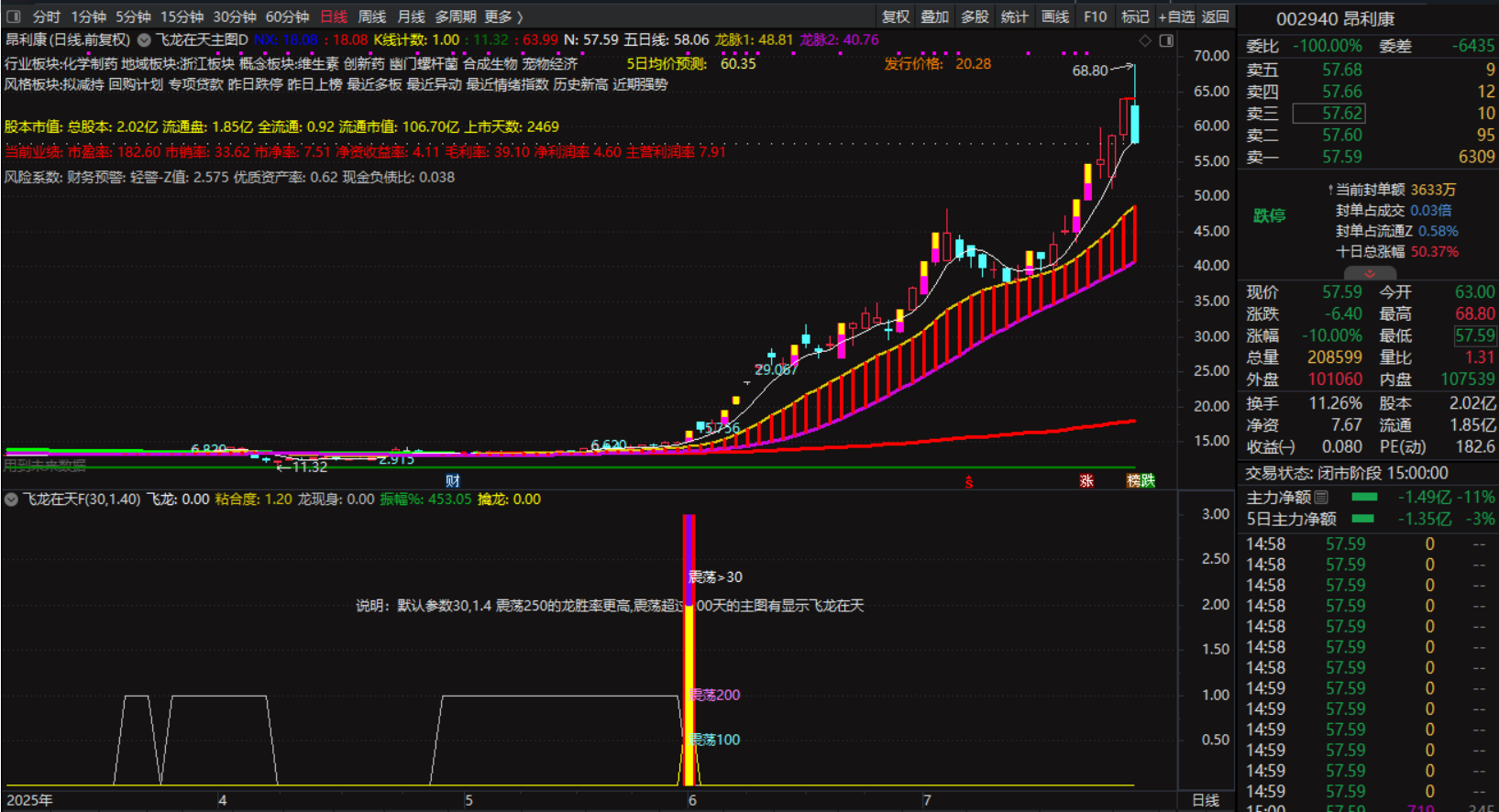
Task: Click the 涨 event marker under the chart
Action: (1086, 481)
